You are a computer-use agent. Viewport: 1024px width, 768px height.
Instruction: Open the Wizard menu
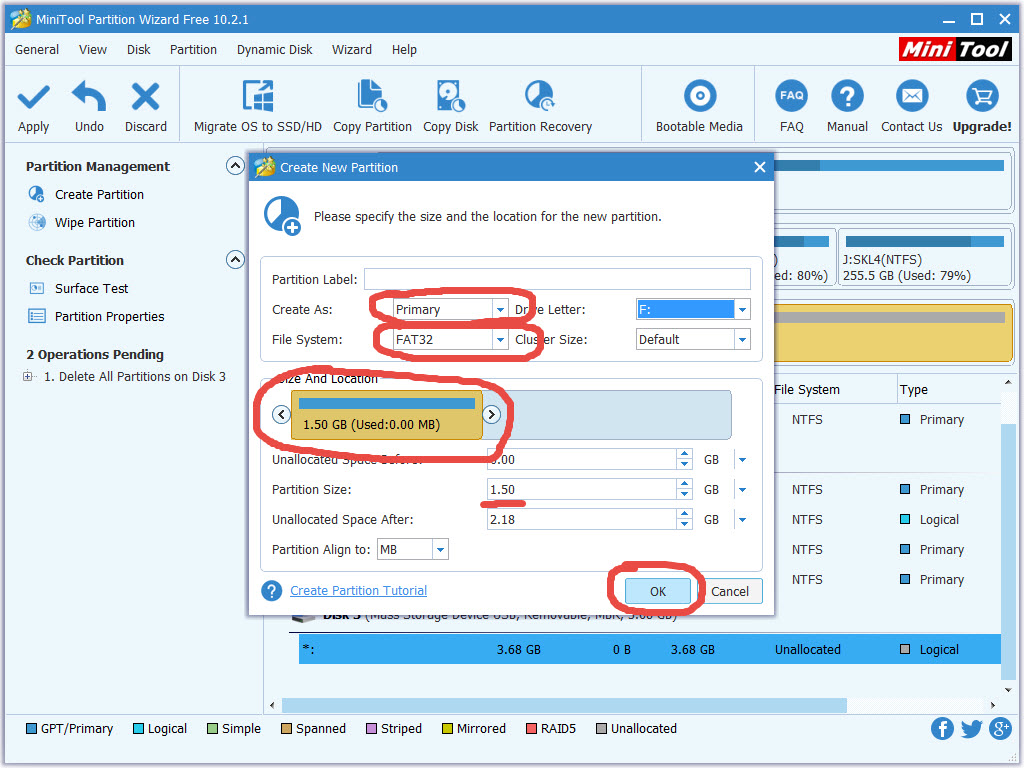tap(351, 49)
